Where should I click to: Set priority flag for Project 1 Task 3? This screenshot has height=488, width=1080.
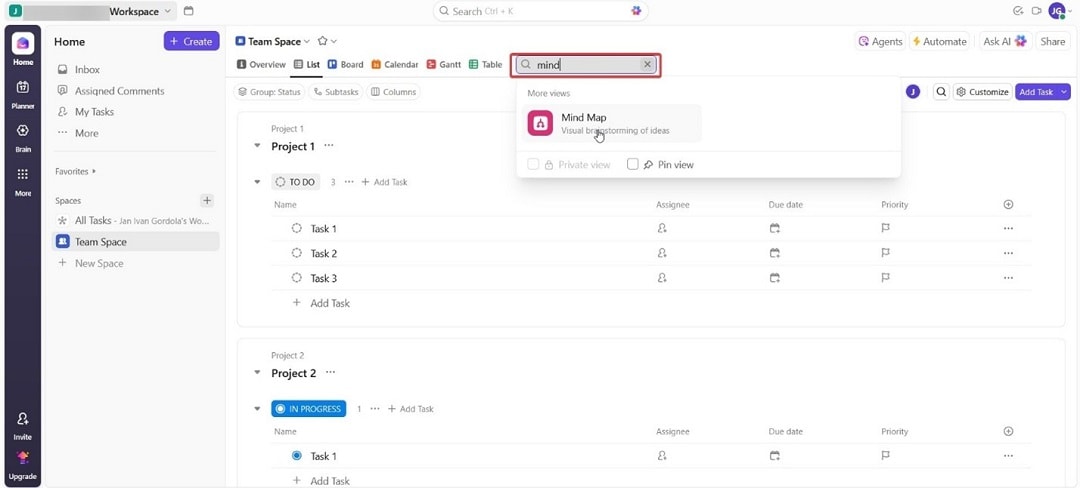[x=886, y=278]
